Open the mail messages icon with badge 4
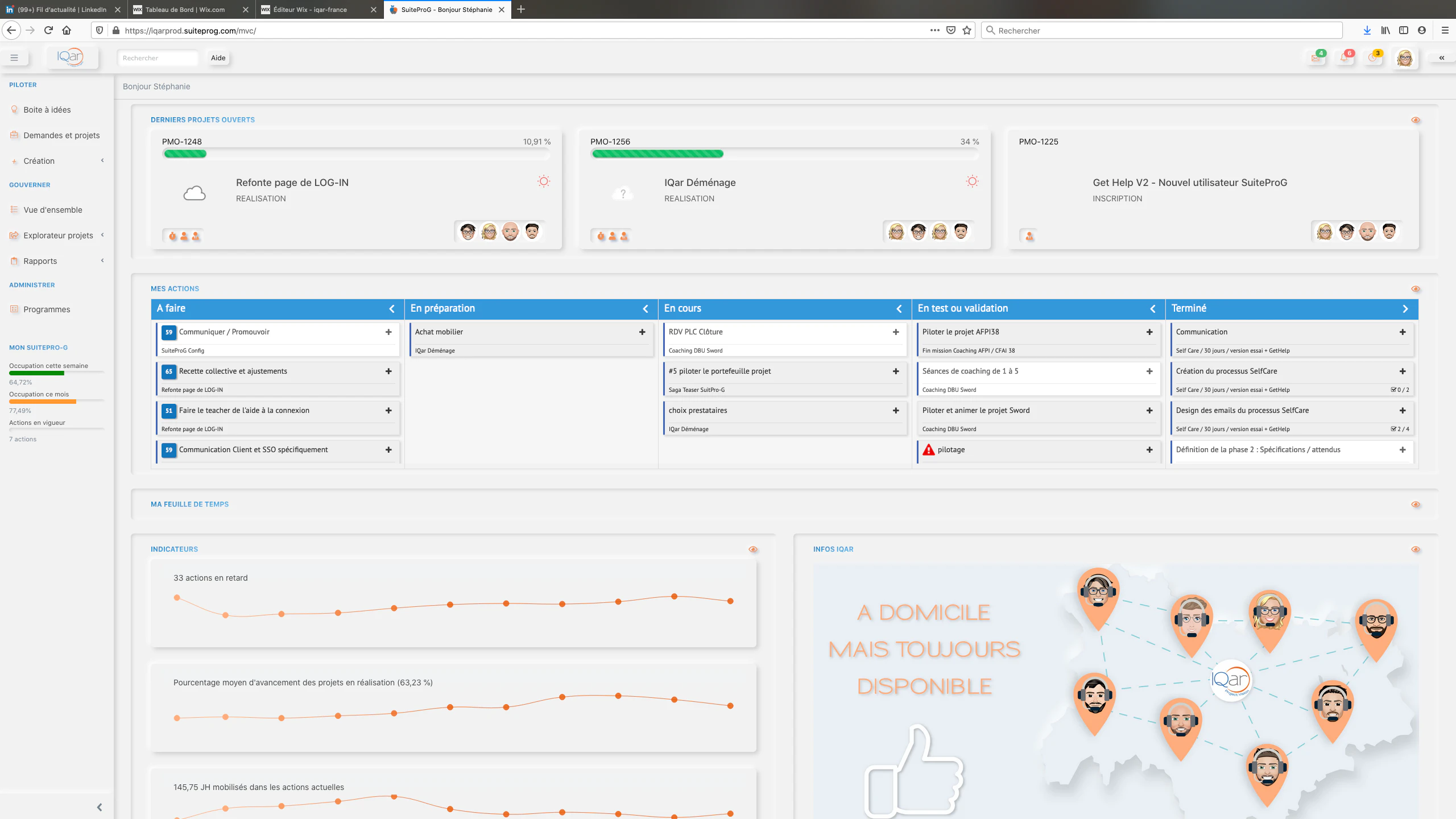1456x819 pixels. (x=1316, y=58)
